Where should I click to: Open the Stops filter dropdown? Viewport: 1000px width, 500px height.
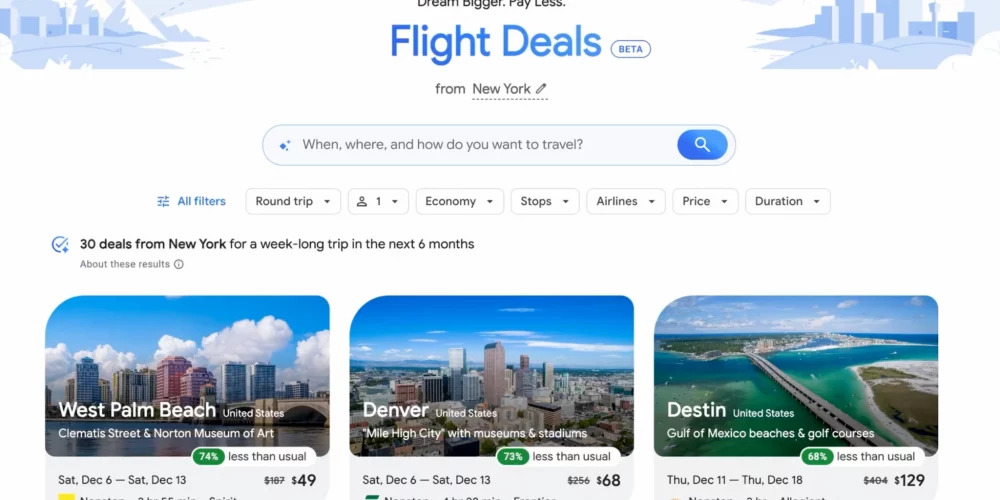click(x=545, y=202)
